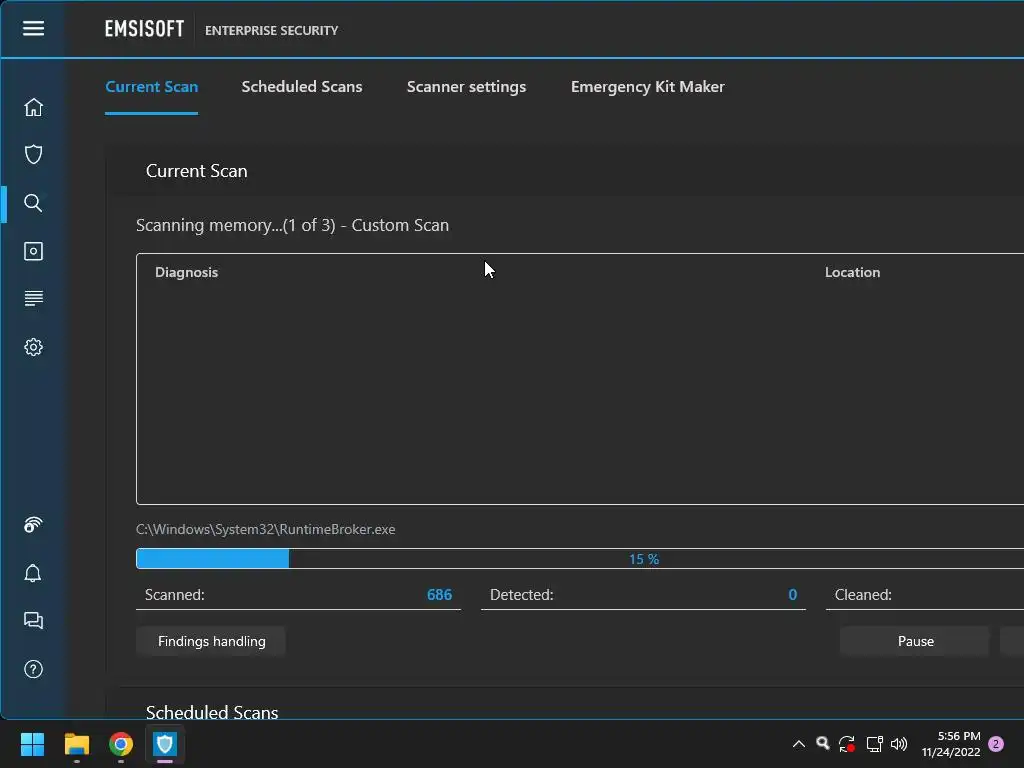Click the tray sync status icon
Image resolution: width=1024 pixels, height=768 pixels.
tap(847, 744)
